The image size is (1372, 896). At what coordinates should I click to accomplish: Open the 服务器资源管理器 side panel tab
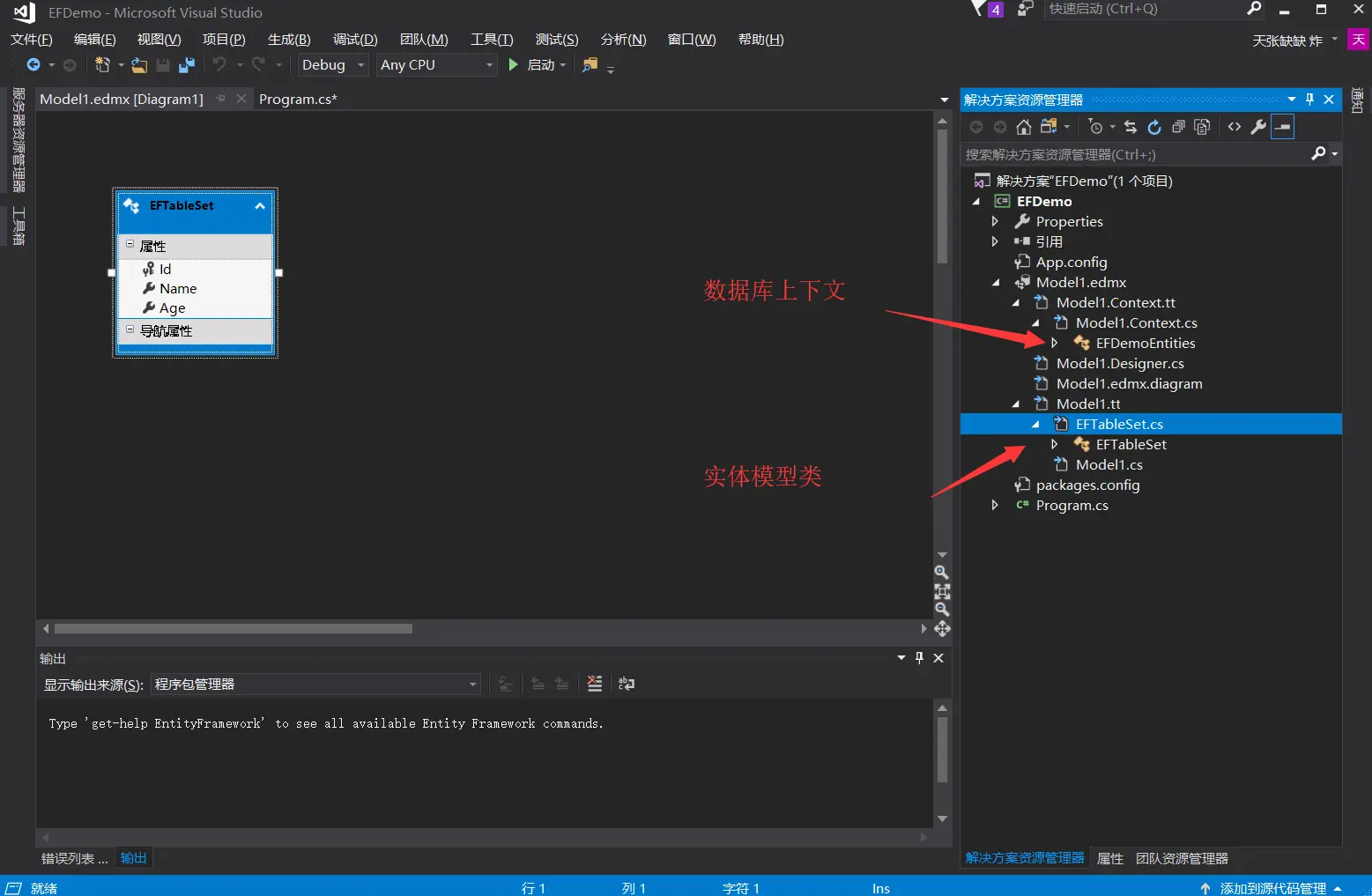[19, 140]
